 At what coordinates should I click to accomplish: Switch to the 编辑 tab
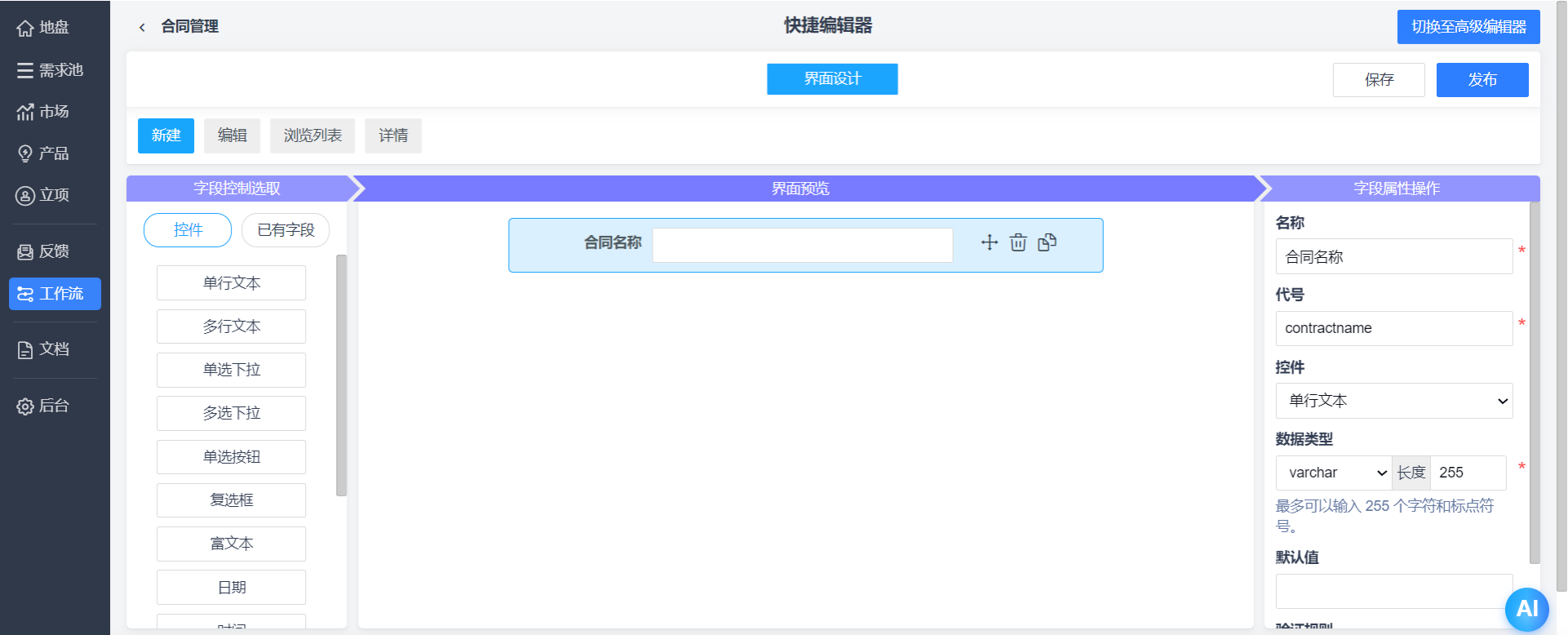[x=233, y=135]
